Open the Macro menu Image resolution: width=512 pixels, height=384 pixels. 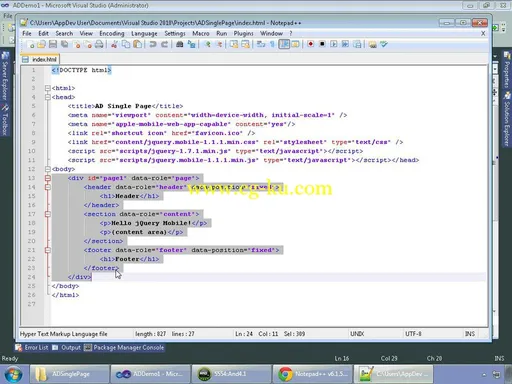201,33
